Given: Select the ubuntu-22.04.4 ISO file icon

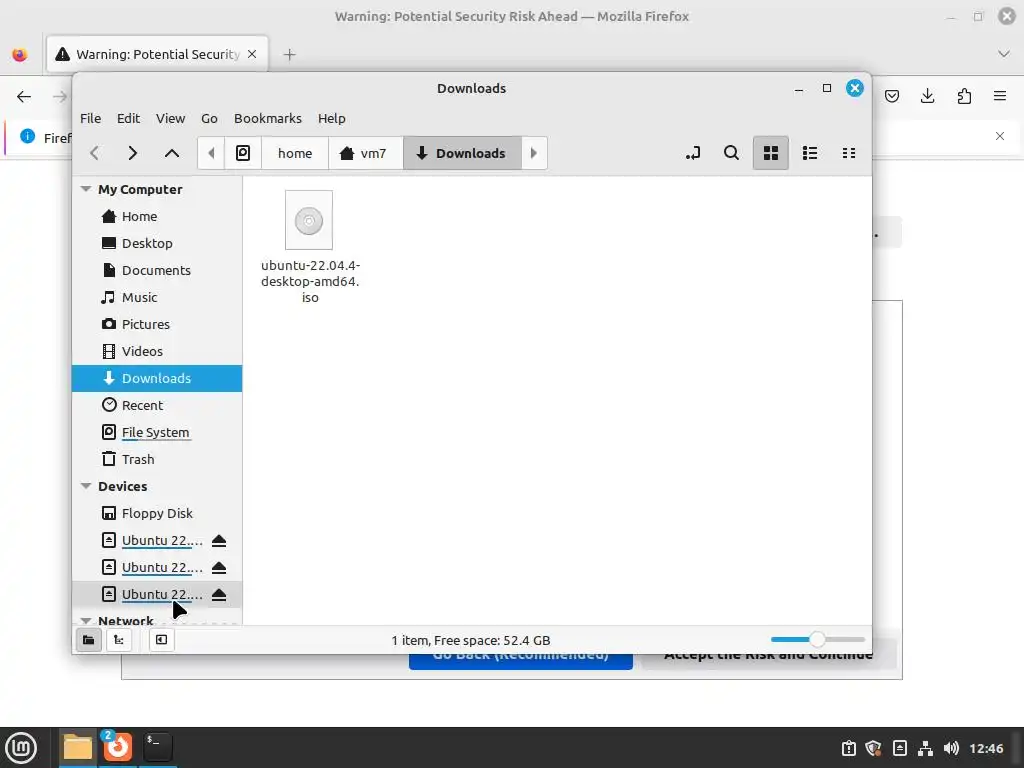Looking at the screenshot, I should [309, 220].
